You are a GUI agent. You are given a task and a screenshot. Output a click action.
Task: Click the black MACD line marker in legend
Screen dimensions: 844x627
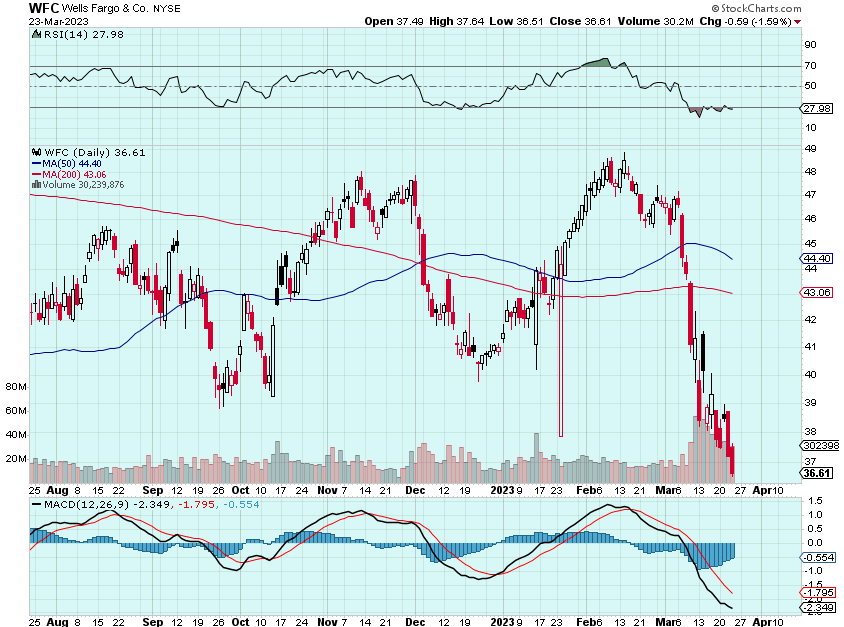tap(36, 504)
